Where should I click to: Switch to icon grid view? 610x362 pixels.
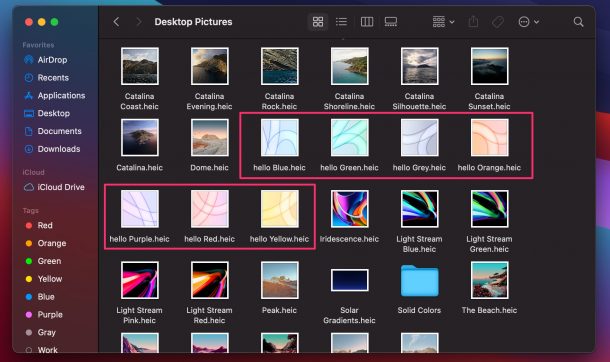[x=318, y=22]
